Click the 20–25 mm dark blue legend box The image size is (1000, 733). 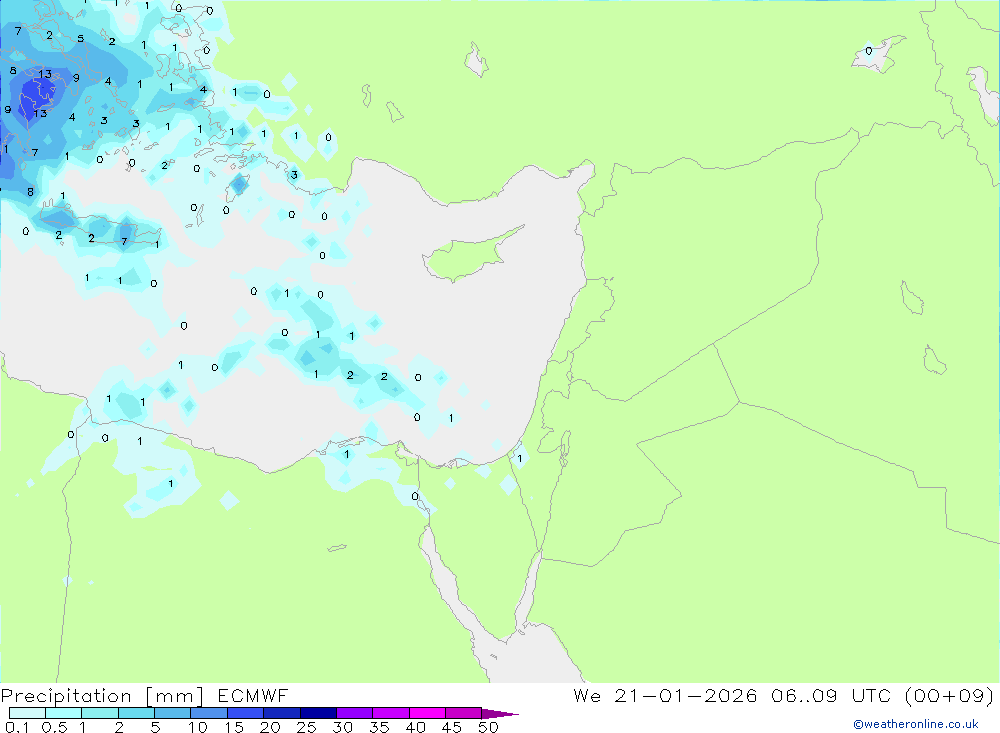click(282, 713)
